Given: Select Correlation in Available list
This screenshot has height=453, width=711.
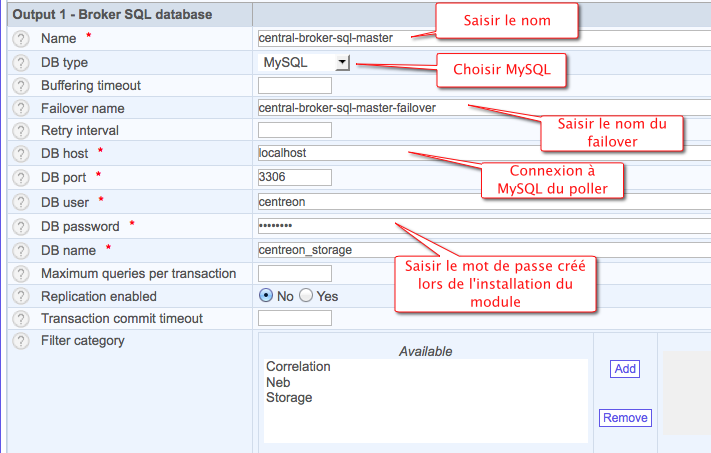Looking at the screenshot, I should [298, 367].
